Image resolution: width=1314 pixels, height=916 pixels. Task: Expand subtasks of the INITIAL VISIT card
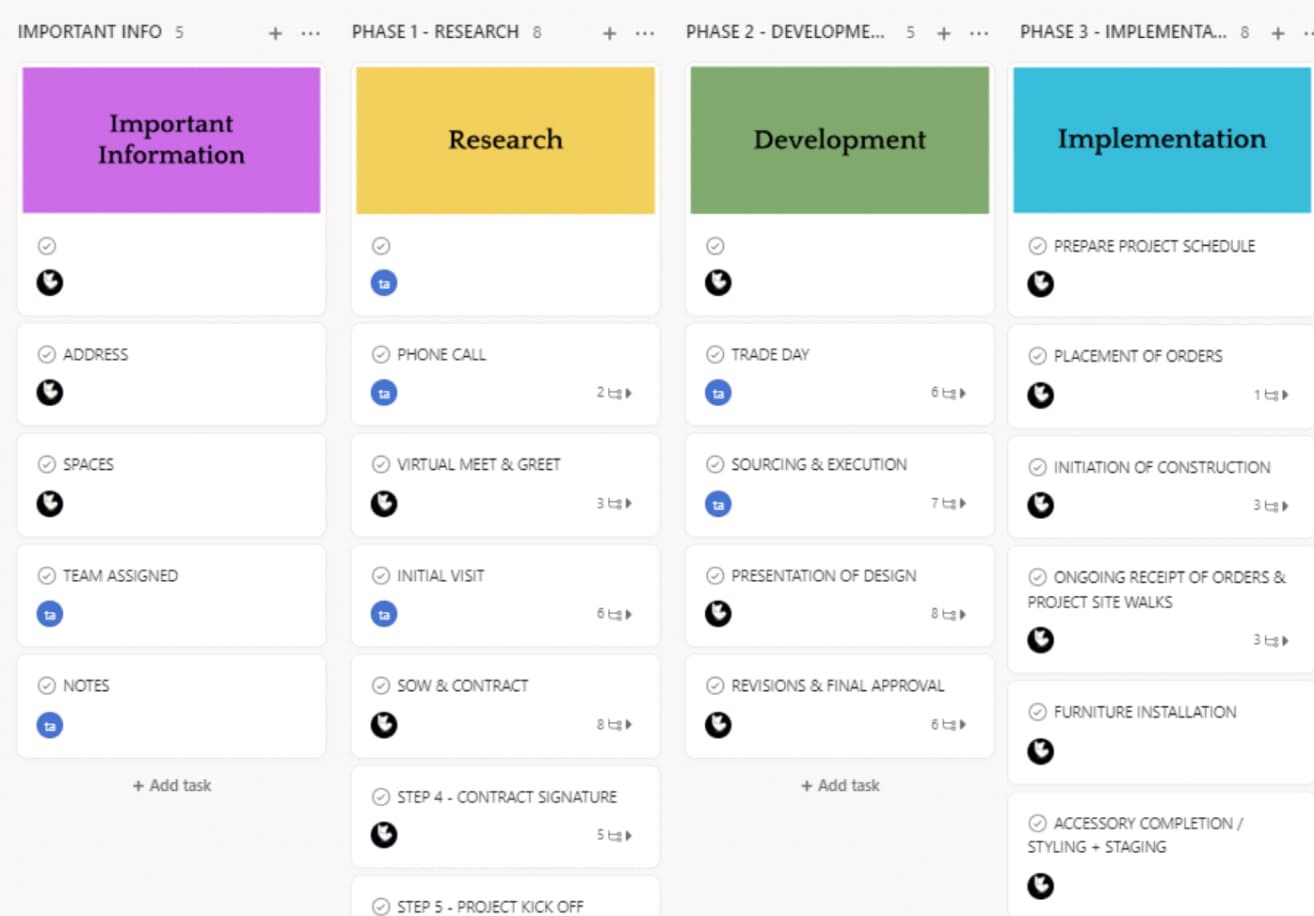[614, 614]
